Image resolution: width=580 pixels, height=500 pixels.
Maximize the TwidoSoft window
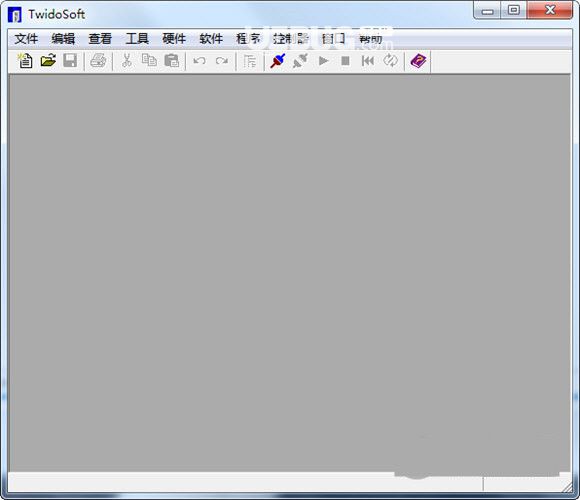513,10
